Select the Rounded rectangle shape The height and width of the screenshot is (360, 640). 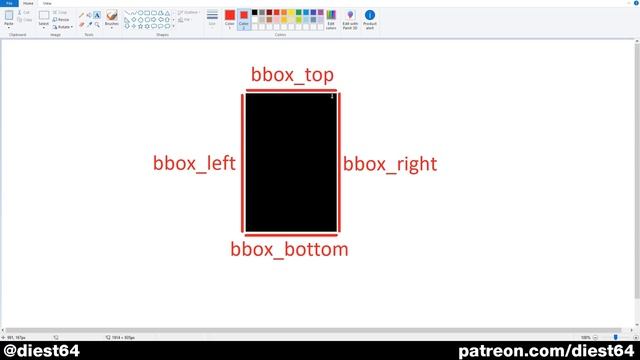click(x=154, y=13)
